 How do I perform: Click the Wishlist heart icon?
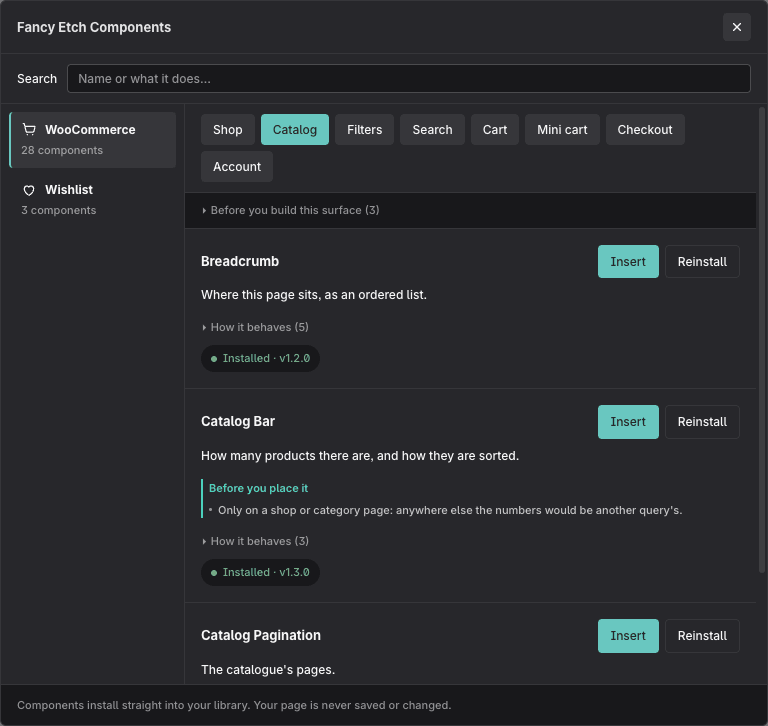pos(29,190)
